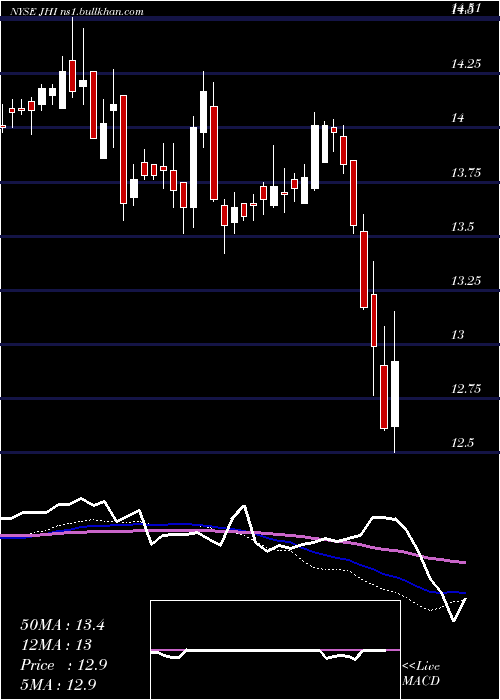Click the 14 price axis label
500x700 pixels.
pyautogui.click(x=458, y=118)
